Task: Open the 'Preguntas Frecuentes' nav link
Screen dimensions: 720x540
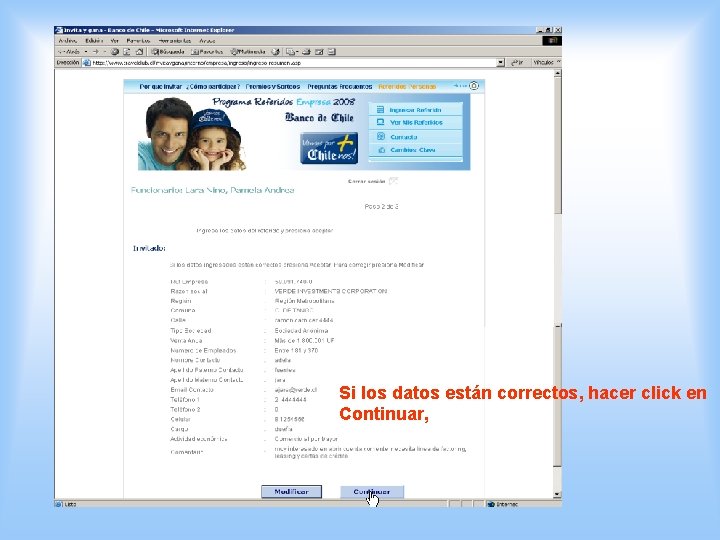Action: click(340, 86)
